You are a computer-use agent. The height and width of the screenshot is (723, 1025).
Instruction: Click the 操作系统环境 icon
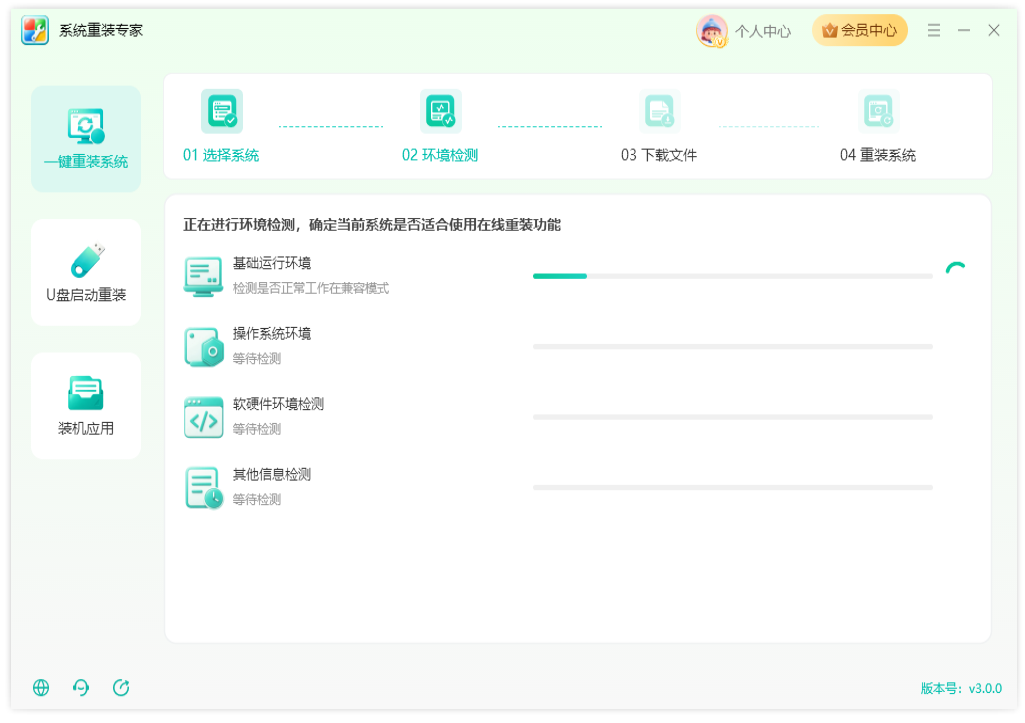pyautogui.click(x=203, y=347)
